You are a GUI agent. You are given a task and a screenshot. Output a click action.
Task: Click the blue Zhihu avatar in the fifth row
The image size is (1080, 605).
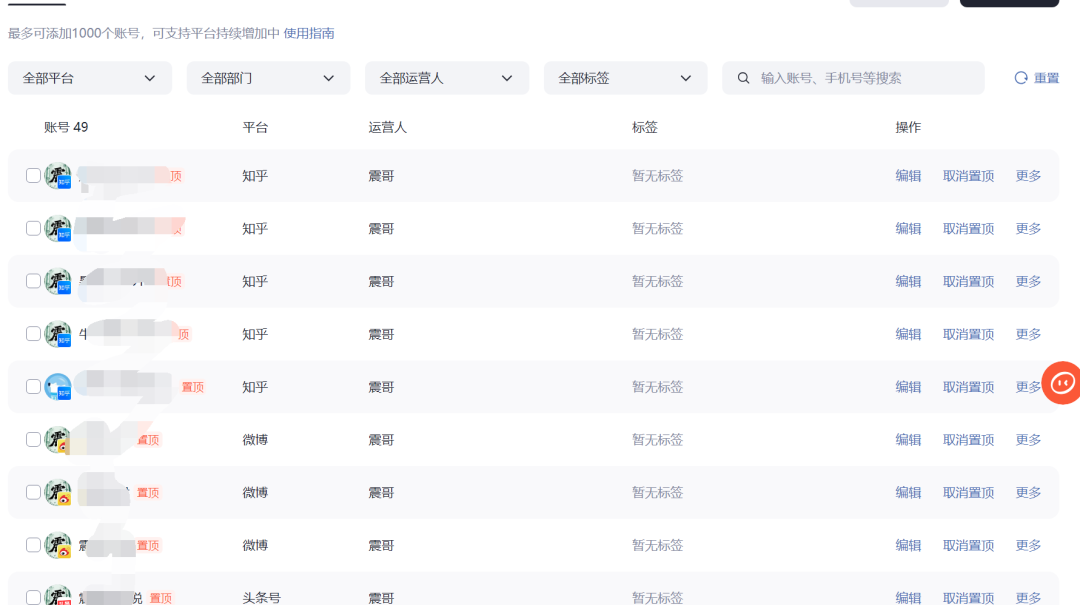tap(57, 386)
